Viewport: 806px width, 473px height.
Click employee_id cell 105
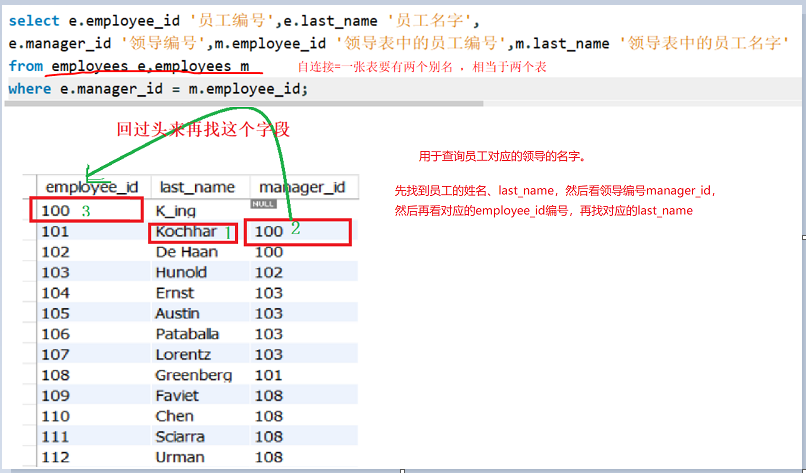(x=94, y=314)
